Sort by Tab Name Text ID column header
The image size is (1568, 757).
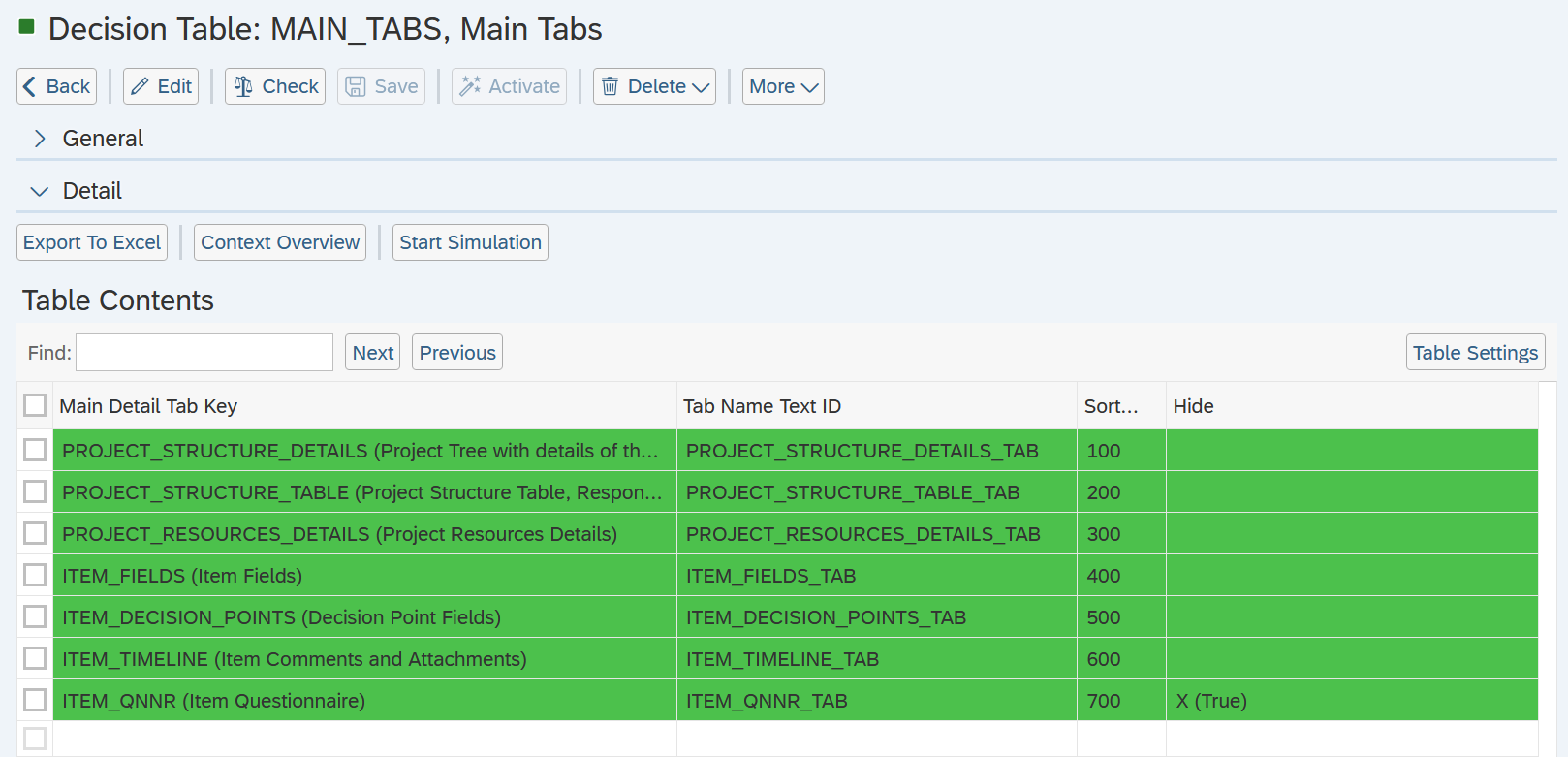[x=762, y=406]
